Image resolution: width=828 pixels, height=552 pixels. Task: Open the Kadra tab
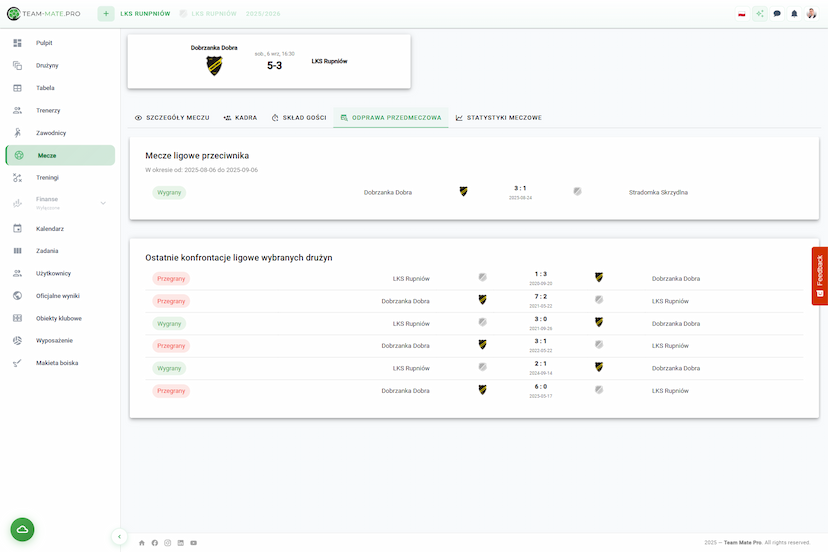click(x=240, y=118)
